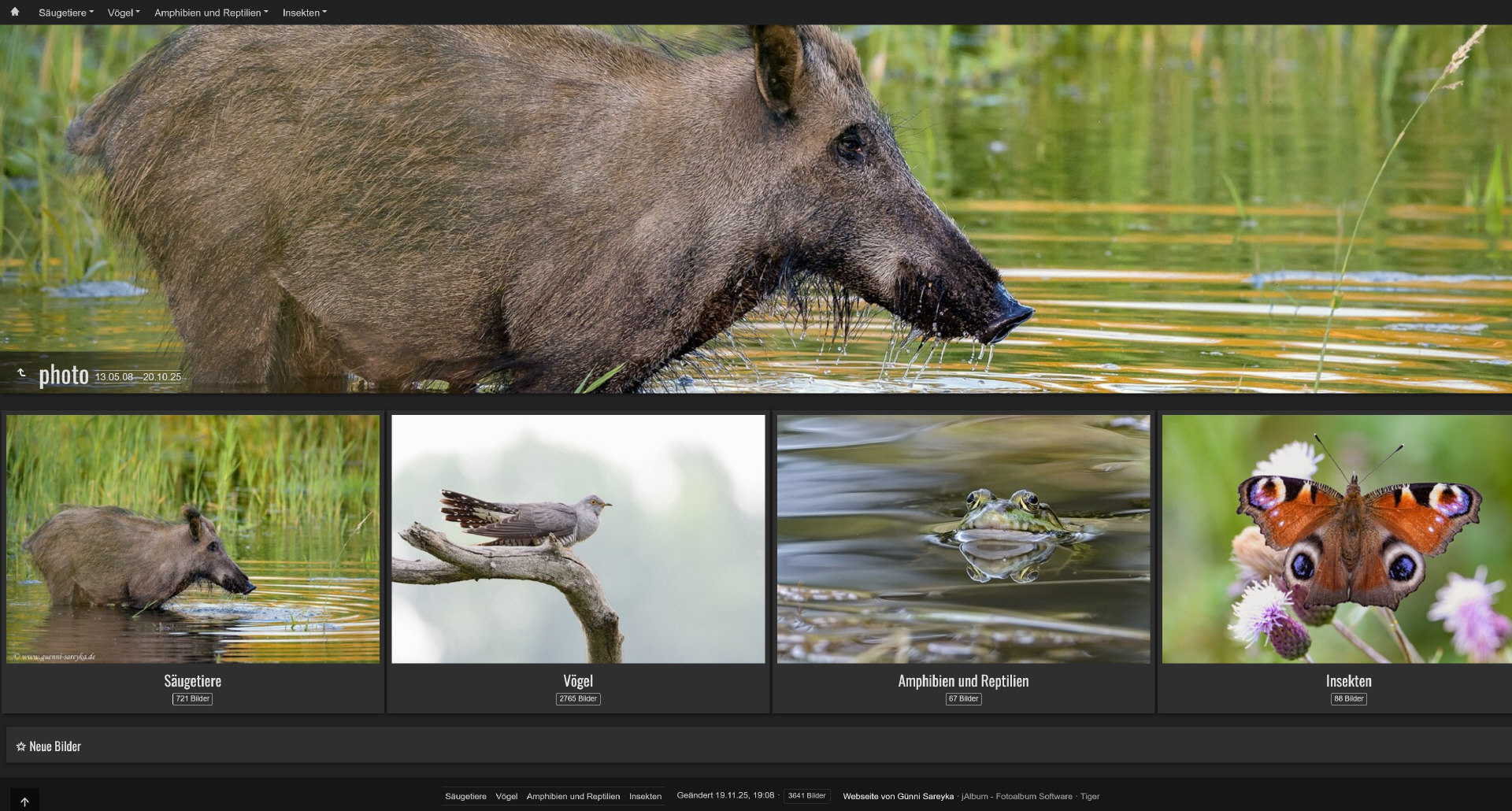Click the Säugetiere link in the footer
The height and width of the screenshot is (811, 1512).
[x=465, y=796]
